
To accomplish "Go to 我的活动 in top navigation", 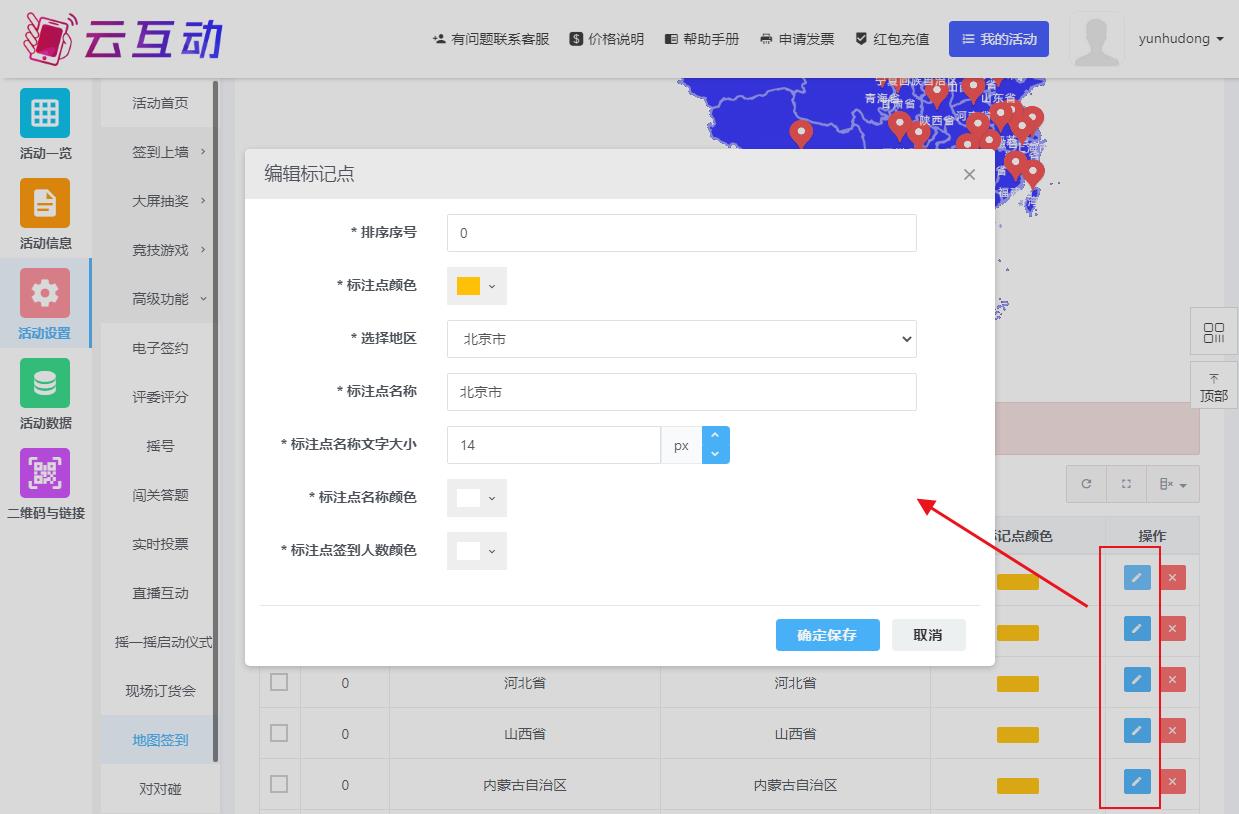I will [998, 39].
